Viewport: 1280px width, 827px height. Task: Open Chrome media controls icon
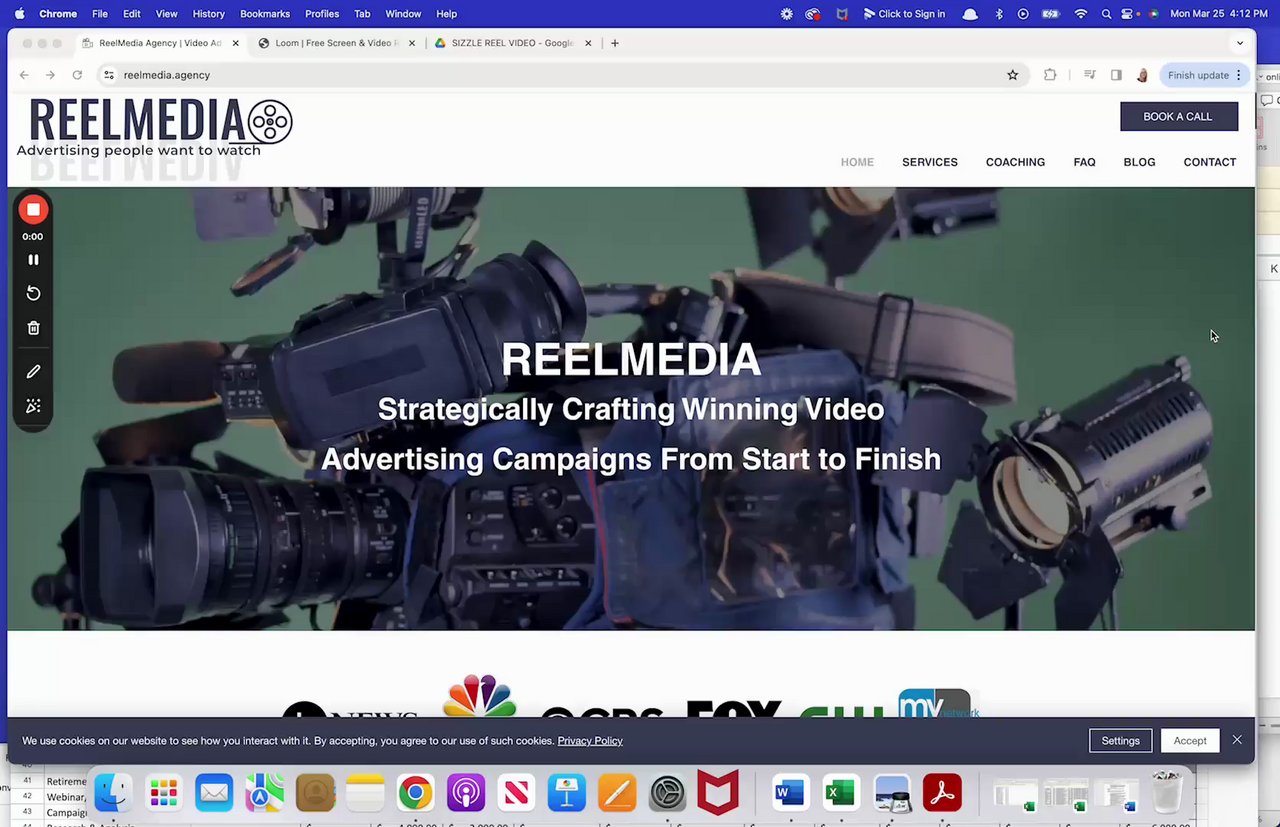pyautogui.click(x=1090, y=75)
